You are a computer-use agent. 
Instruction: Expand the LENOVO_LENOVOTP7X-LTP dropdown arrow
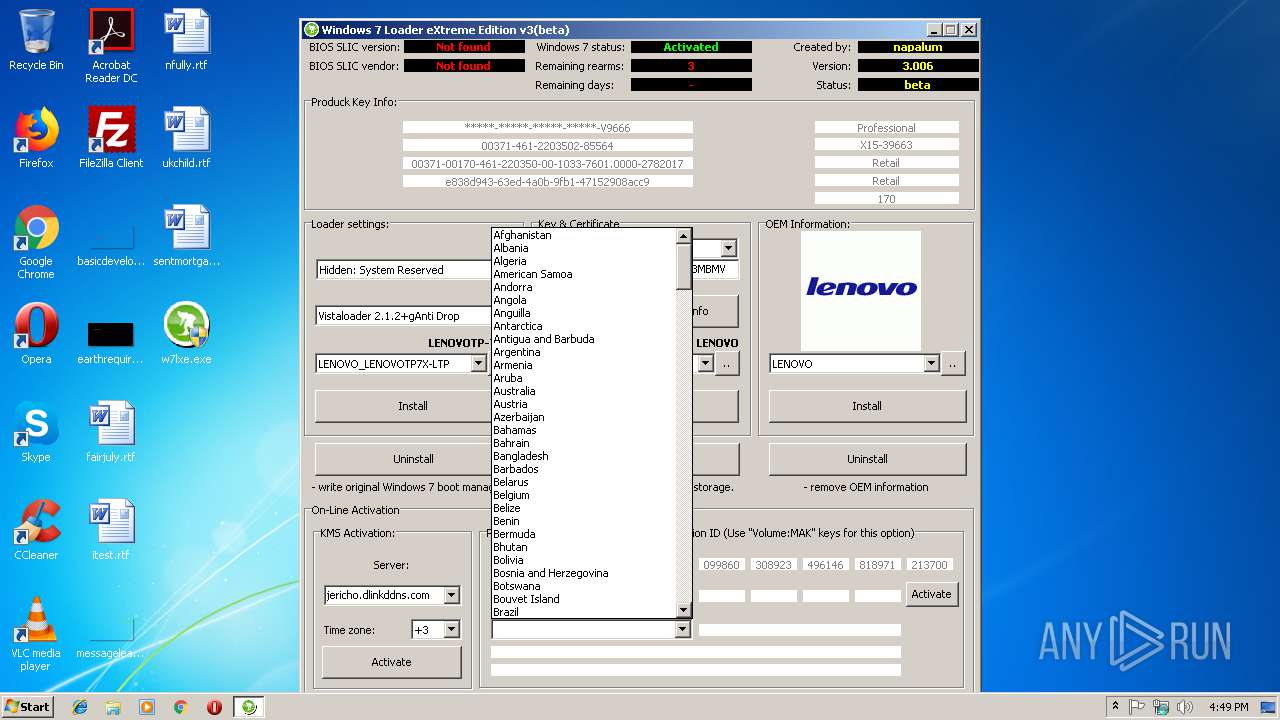479,364
